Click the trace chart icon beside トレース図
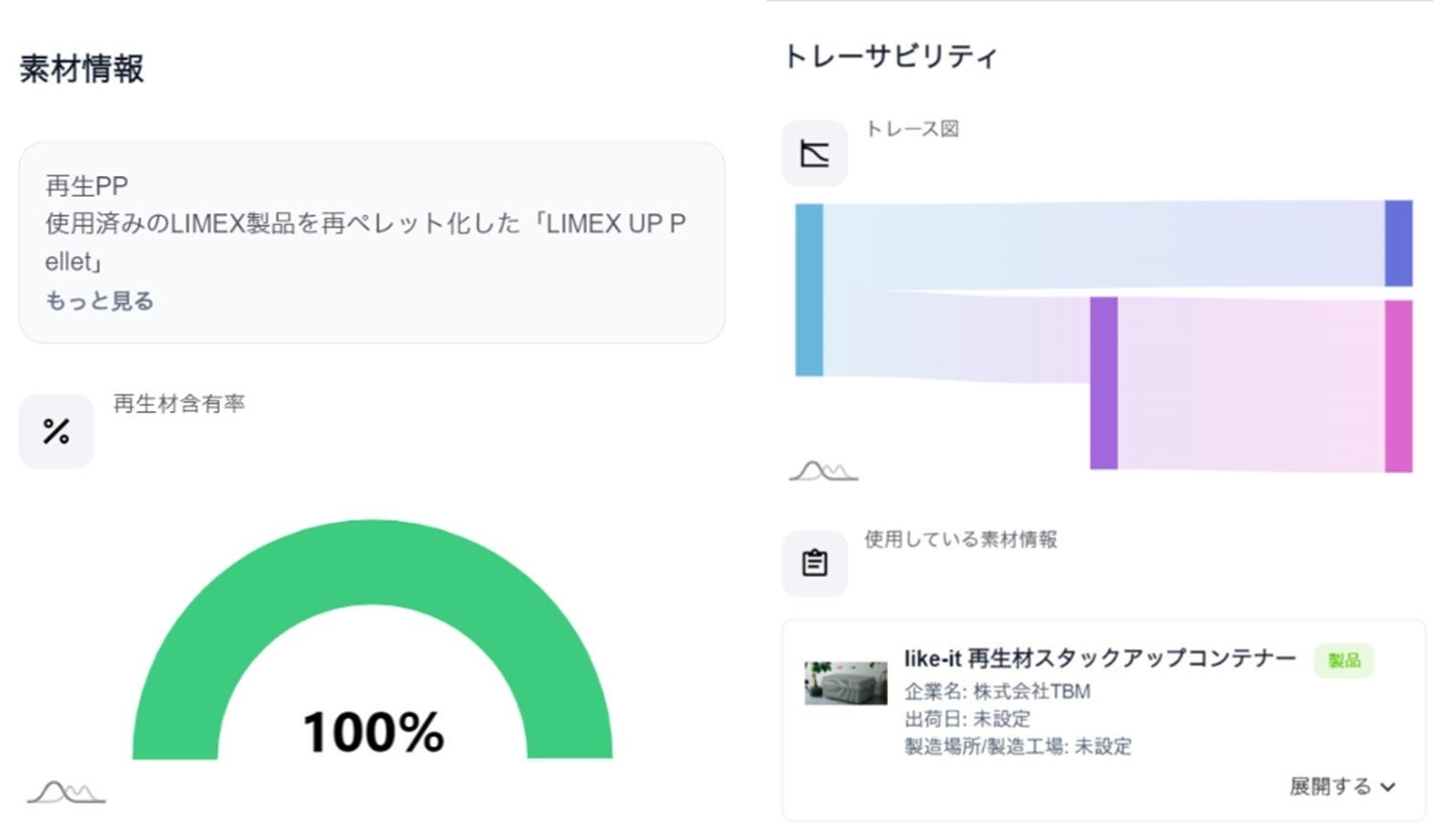 [814, 154]
